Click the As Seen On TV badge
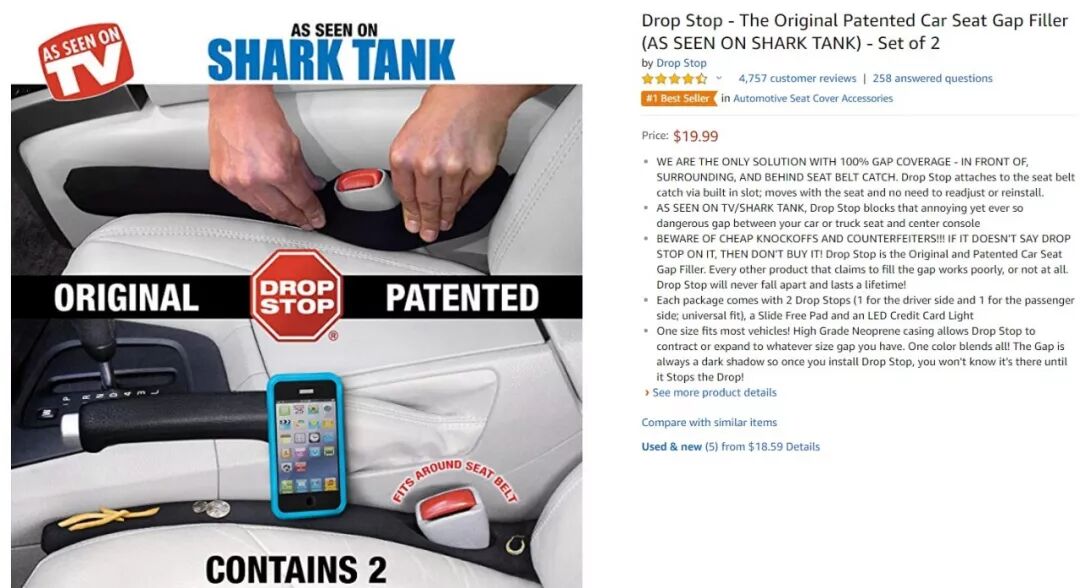Viewport: 1080px width, 588px height. 85,61
